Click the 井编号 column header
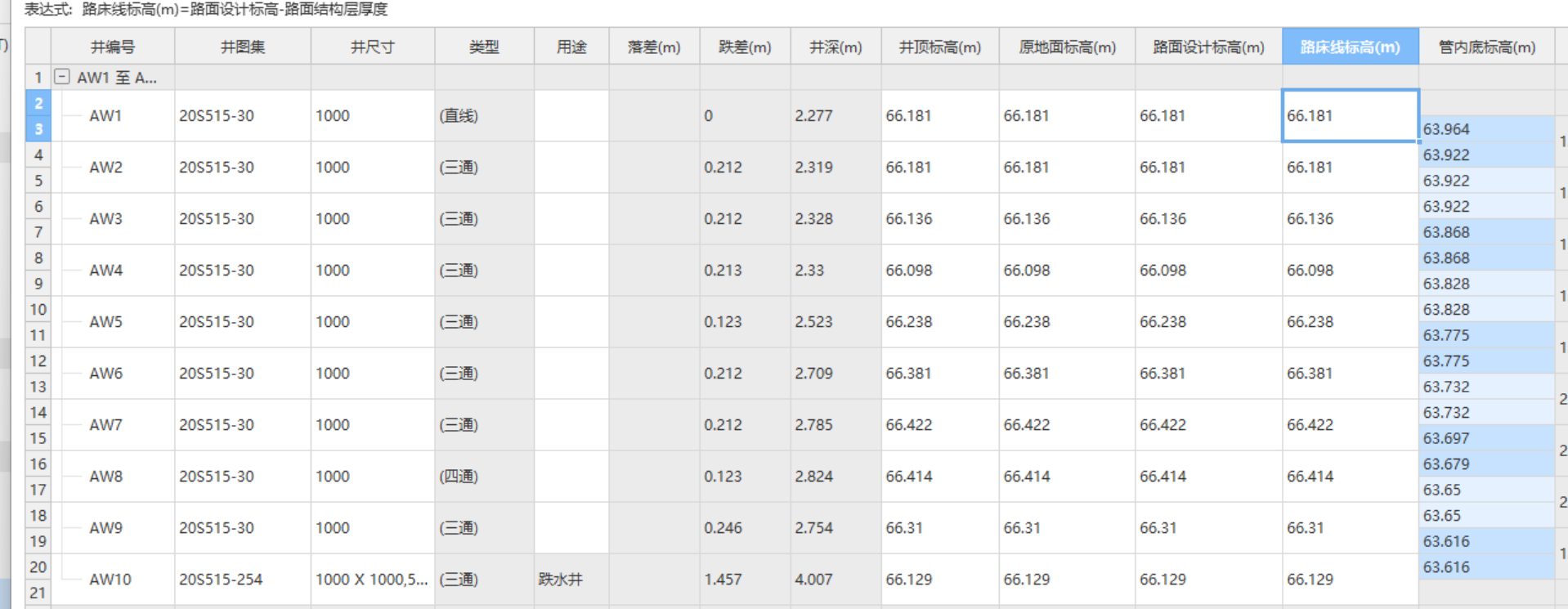This screenshot has height=609, width=1568. 113,47
